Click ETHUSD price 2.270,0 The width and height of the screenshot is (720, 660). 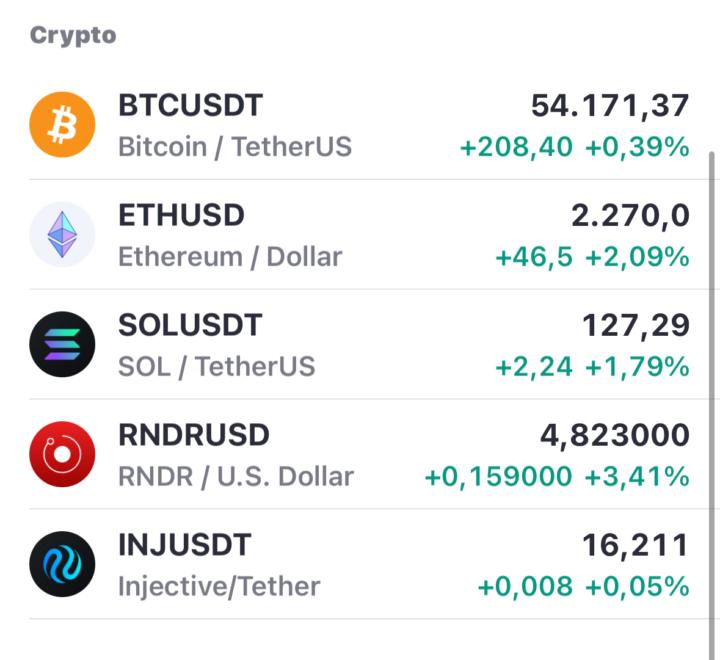pos(630,216)
